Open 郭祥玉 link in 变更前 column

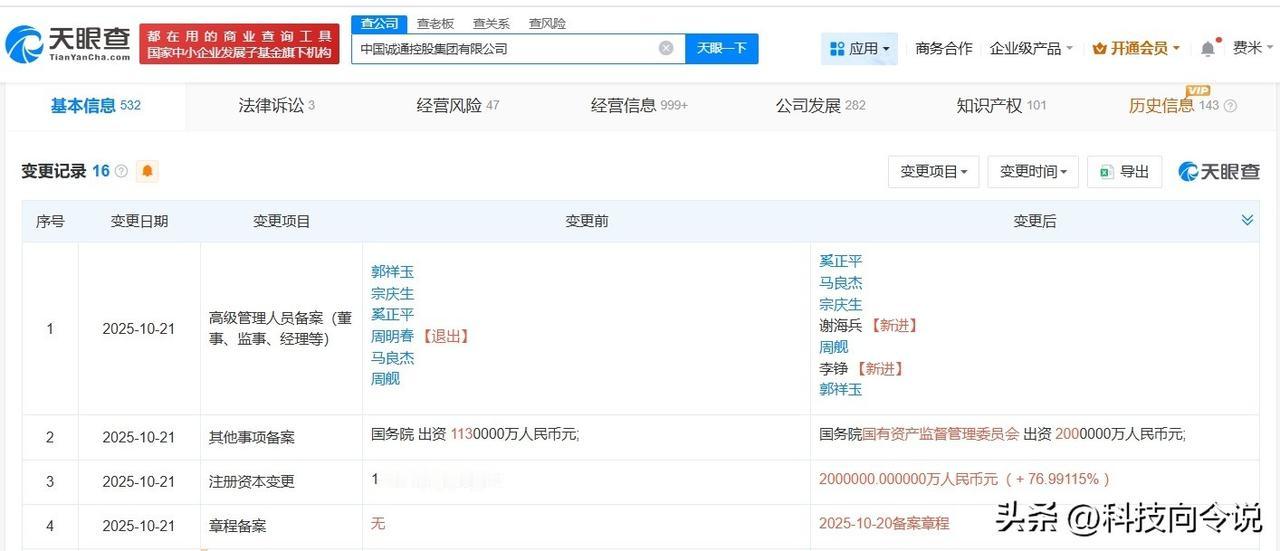pyautogui.click(x=392, y=272)
